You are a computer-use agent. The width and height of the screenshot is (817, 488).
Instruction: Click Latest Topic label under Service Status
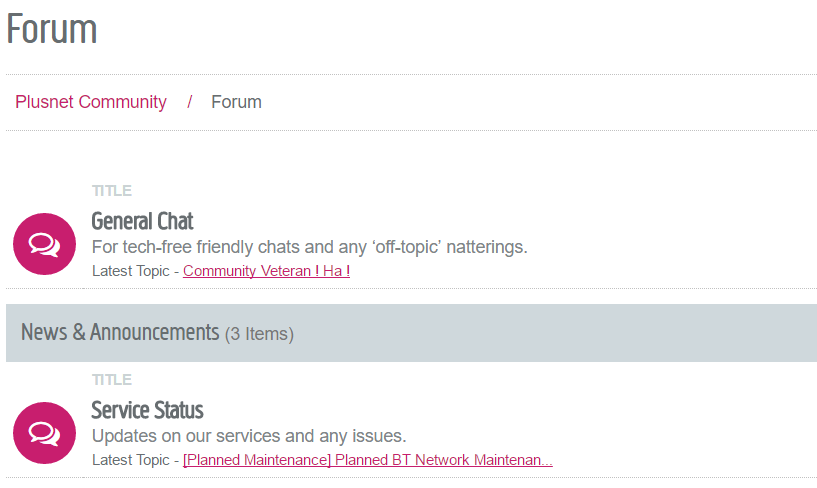(131, 460)
